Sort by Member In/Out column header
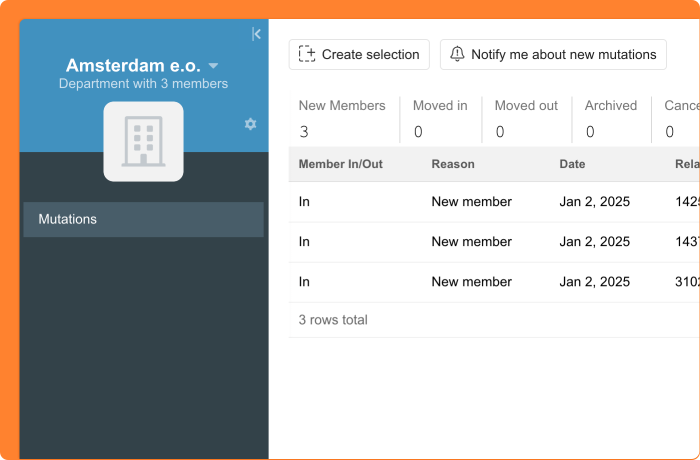 point(341,164)
